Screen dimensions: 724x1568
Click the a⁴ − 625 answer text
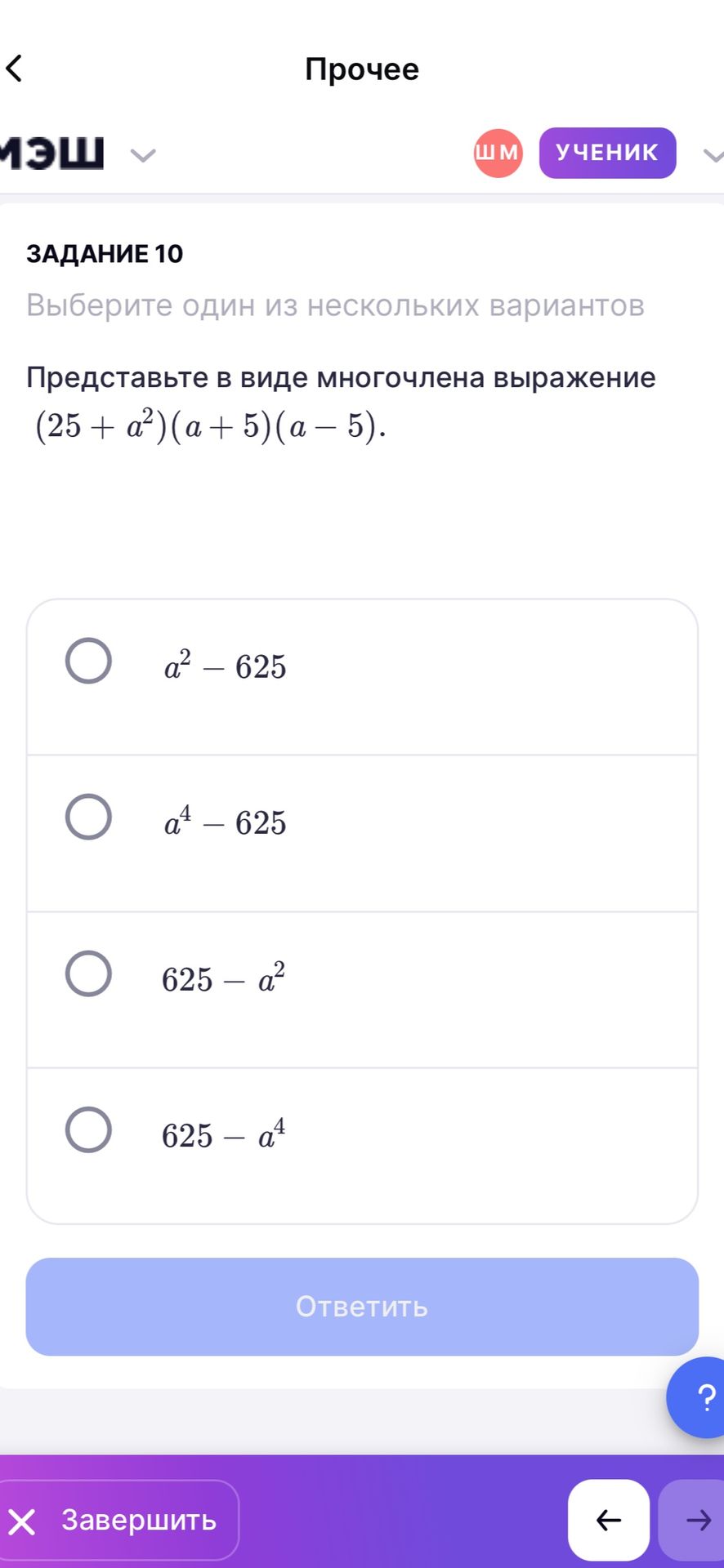[225, 822]
